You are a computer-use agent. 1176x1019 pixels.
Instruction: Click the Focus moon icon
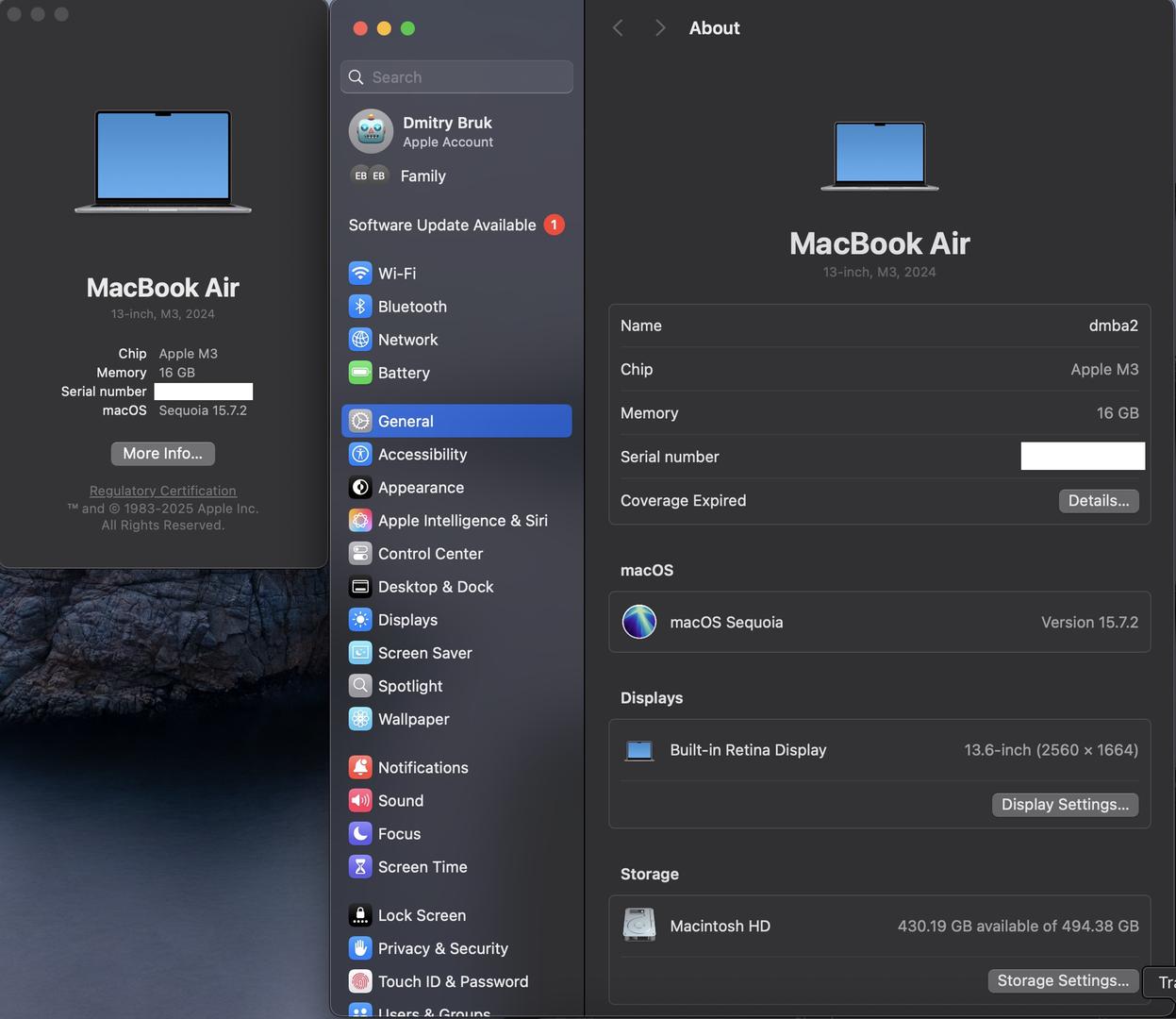tap(360, 834)
